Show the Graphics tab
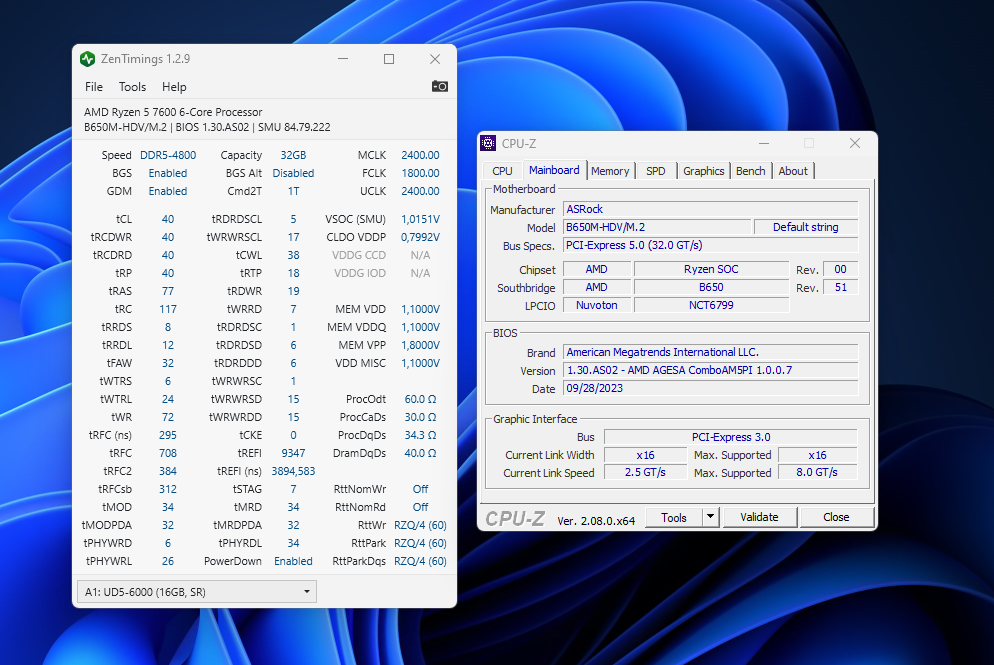Image resolution: width=994 pixels, height=665 pixels. [703, 171]
